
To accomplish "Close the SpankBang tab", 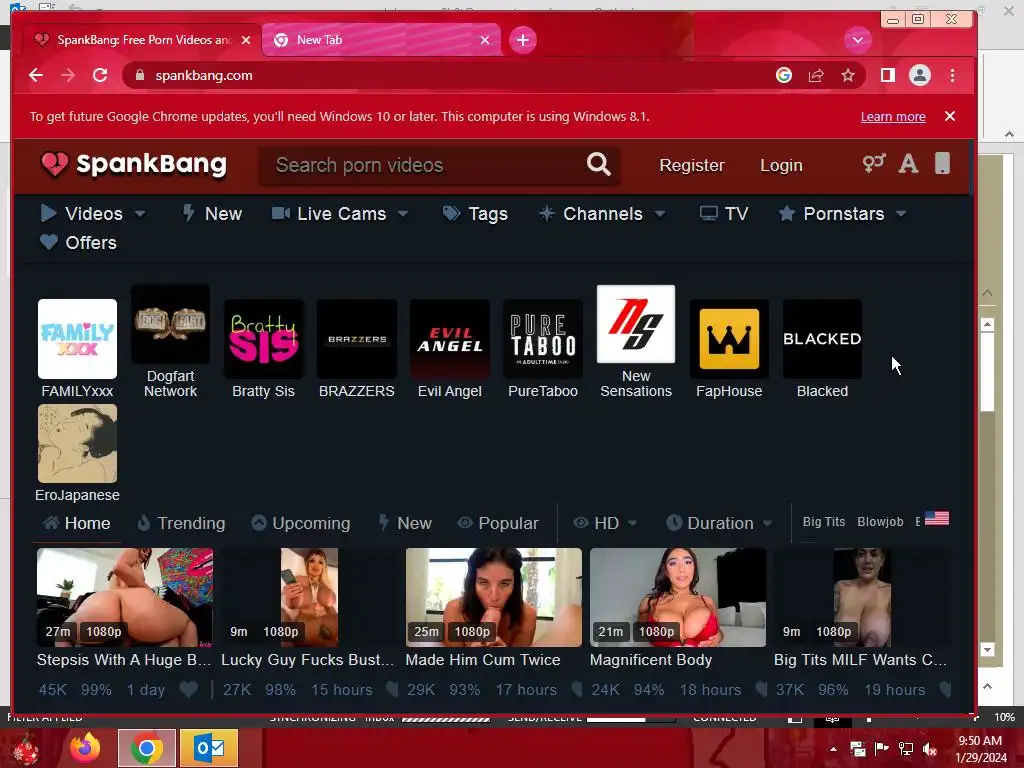I will 246,40.
